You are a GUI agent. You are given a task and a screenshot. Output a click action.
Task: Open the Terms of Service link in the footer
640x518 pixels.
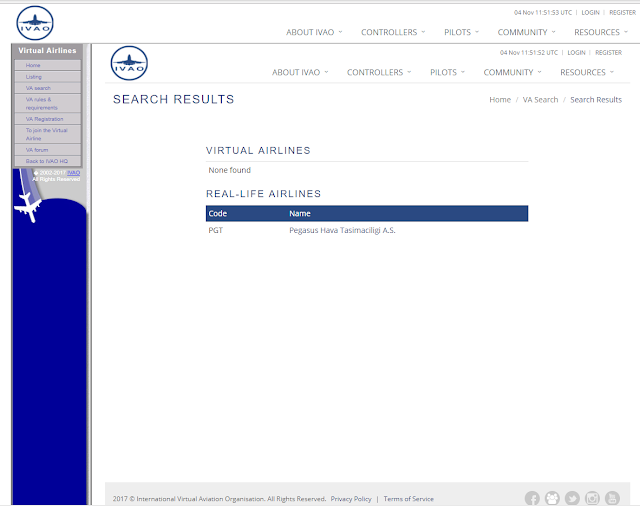409,499
